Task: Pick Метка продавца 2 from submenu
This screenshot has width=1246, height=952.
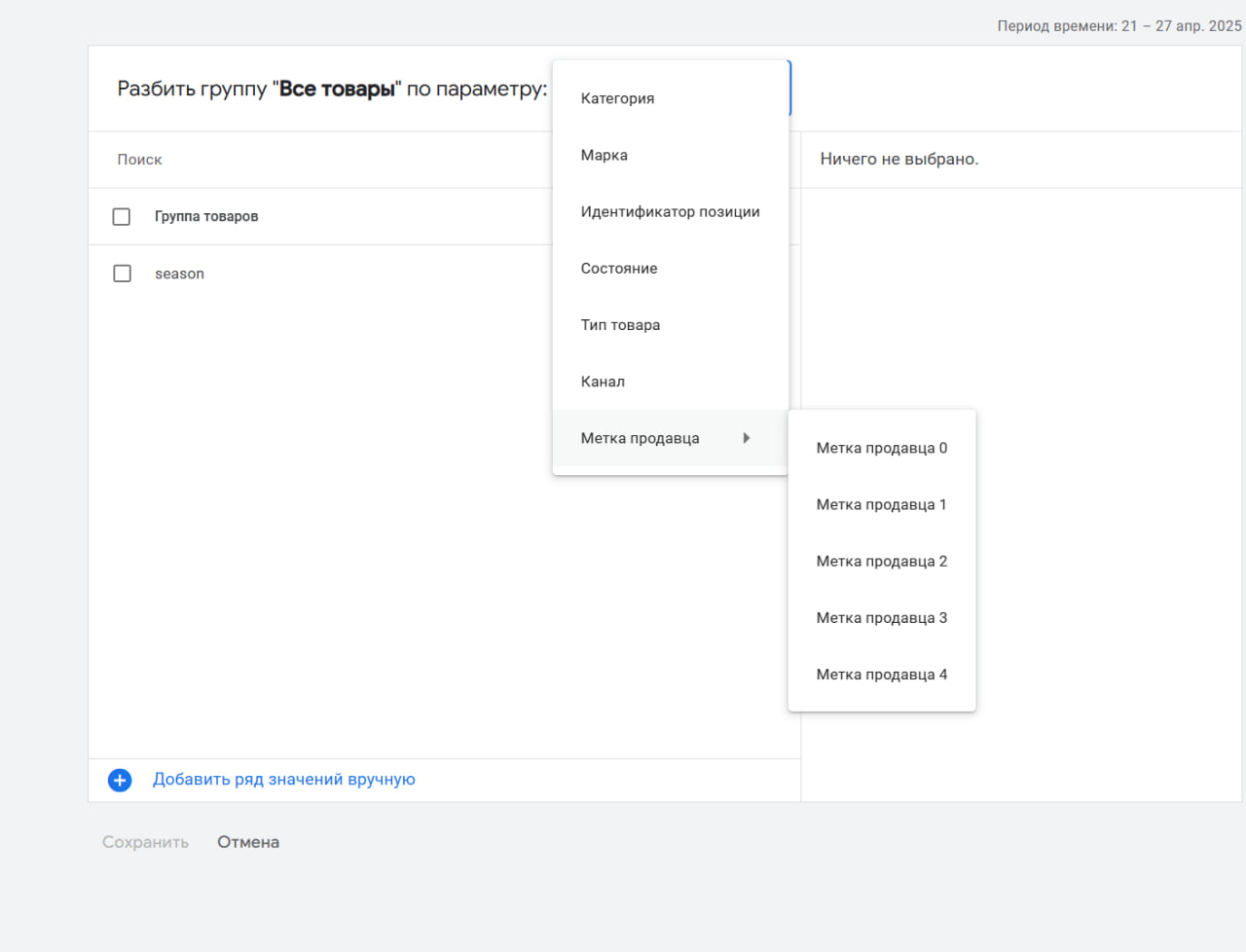Action: coord(882,561)
